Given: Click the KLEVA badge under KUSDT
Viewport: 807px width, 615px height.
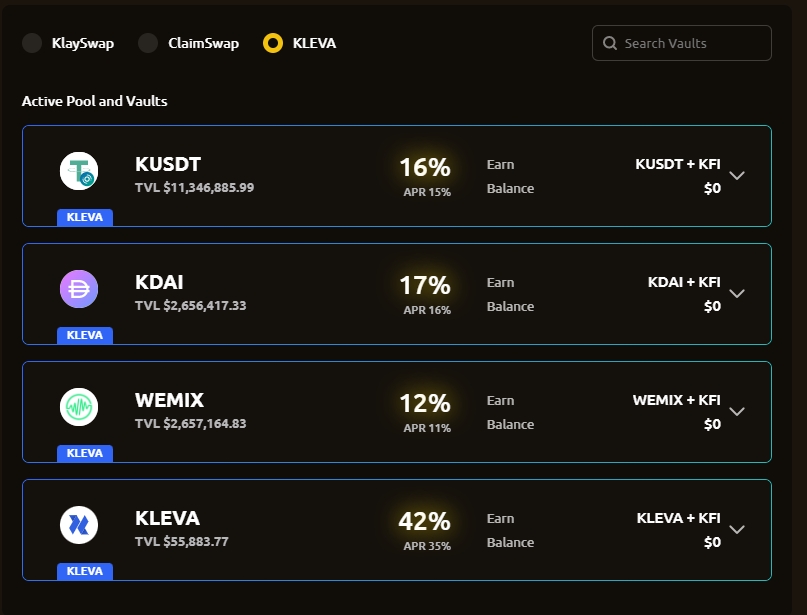Looking at the screenshot, I should (x=85, y=217).
